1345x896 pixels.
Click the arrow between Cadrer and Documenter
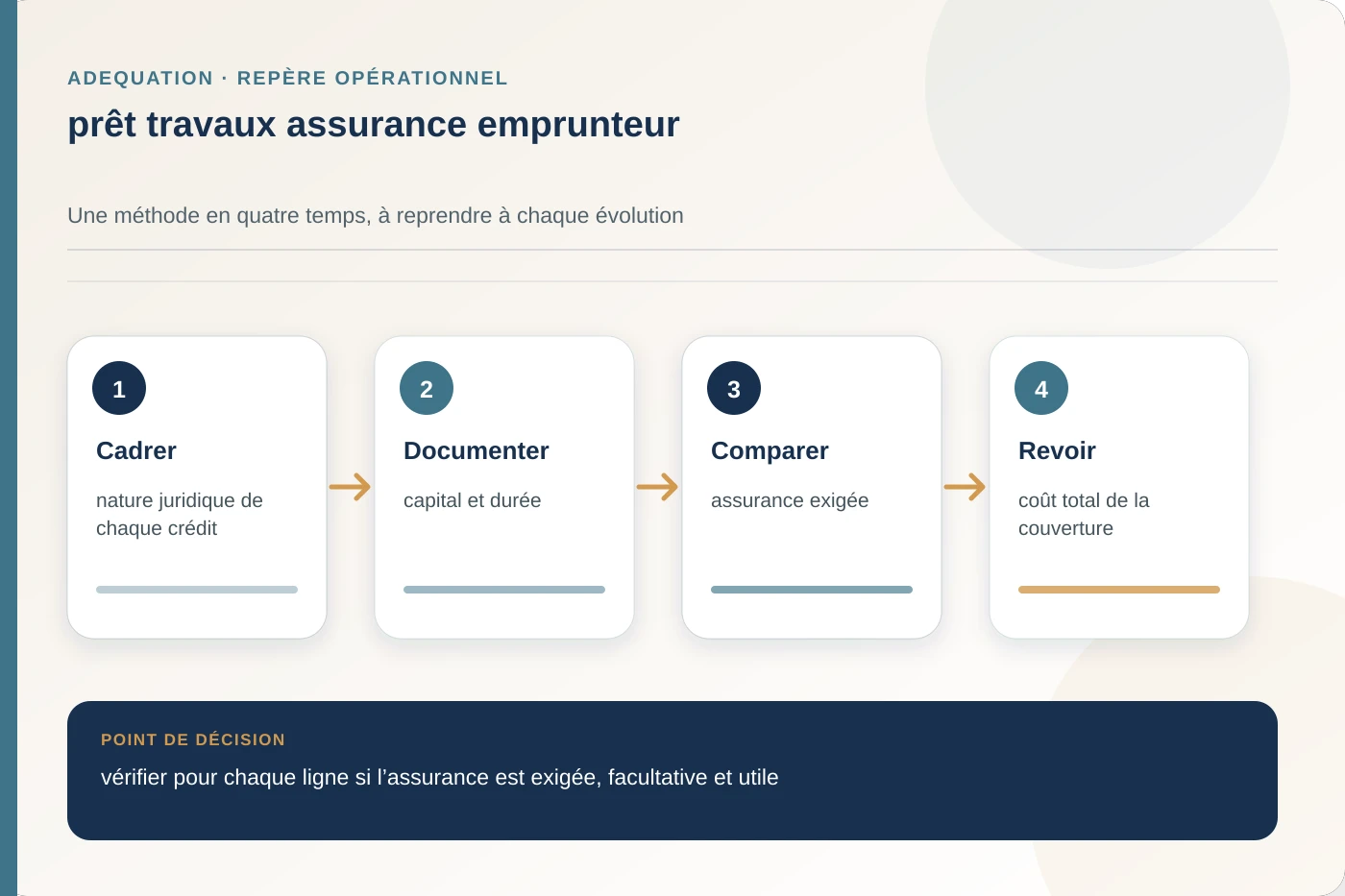click(x=350, y=487)
